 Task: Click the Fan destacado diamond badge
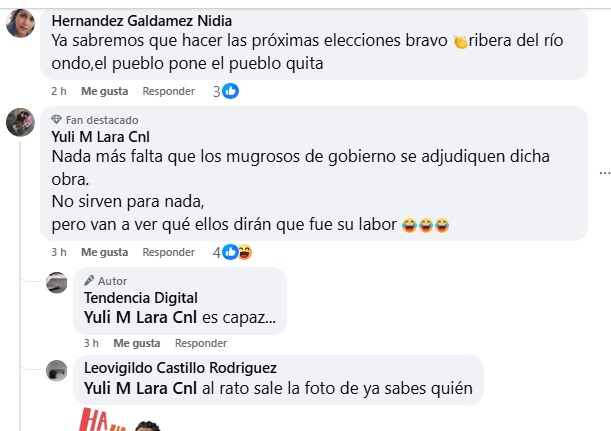[57, 120]
